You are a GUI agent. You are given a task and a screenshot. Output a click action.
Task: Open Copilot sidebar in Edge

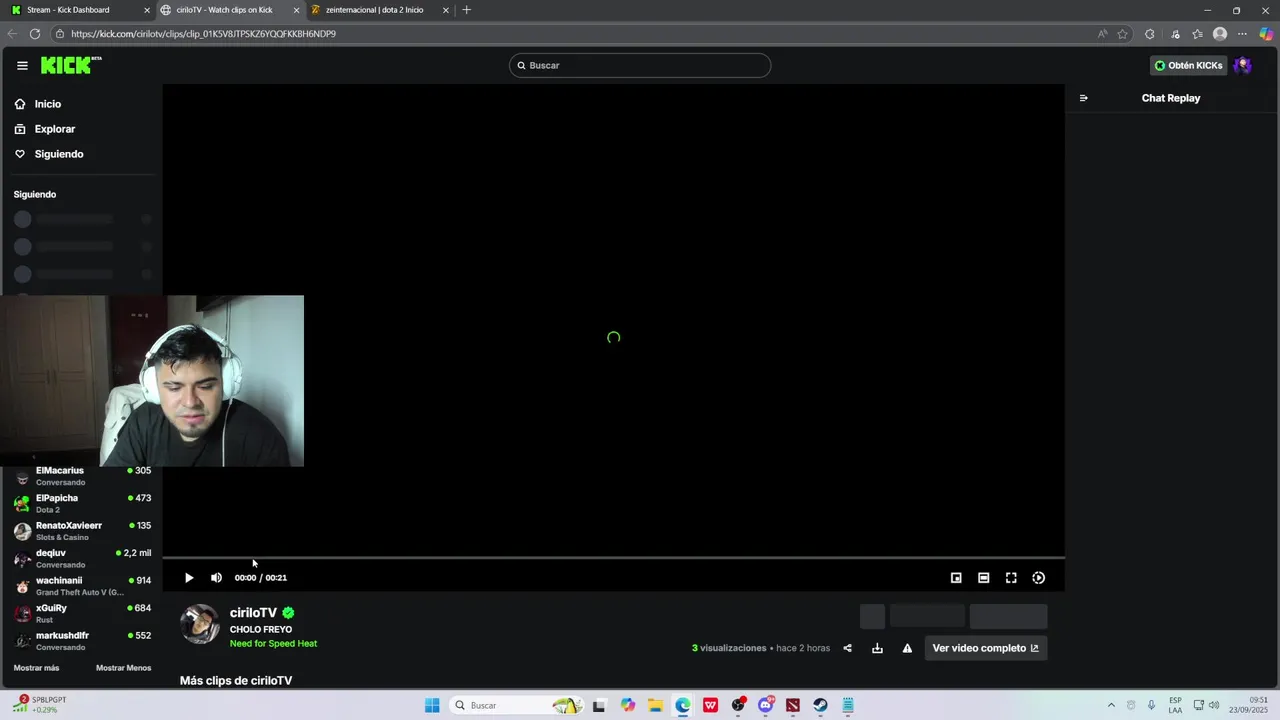coord(1266,34)
